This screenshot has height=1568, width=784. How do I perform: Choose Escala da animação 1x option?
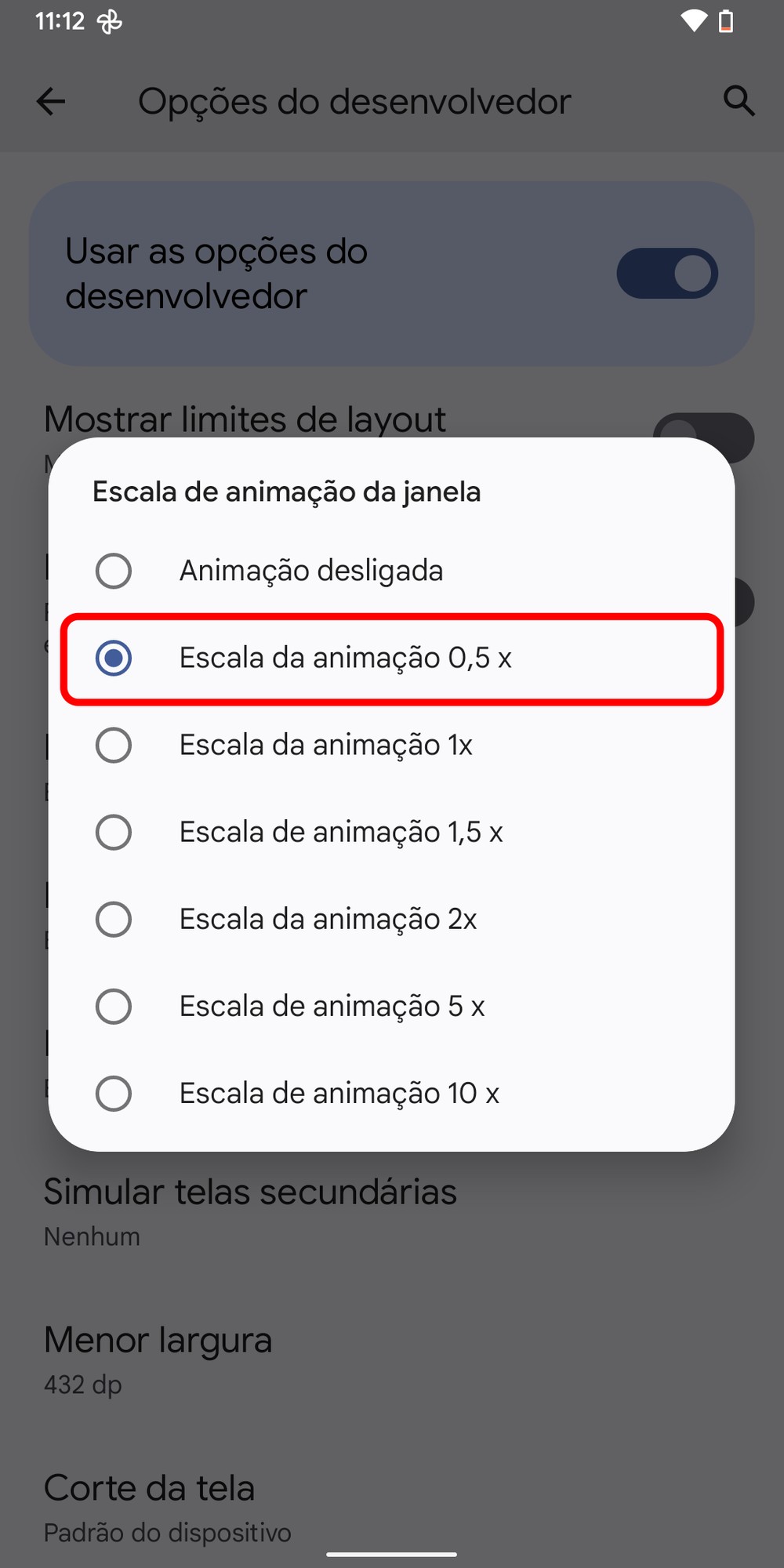[114, 745]
